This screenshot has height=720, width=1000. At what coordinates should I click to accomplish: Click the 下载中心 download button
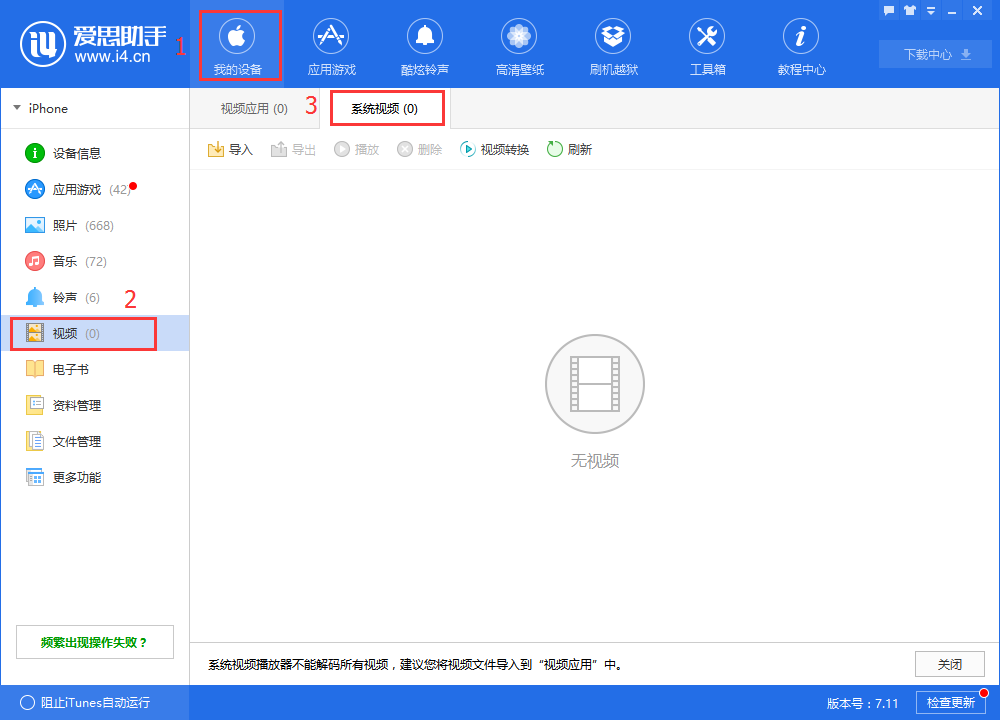click(x=935, y=54)
